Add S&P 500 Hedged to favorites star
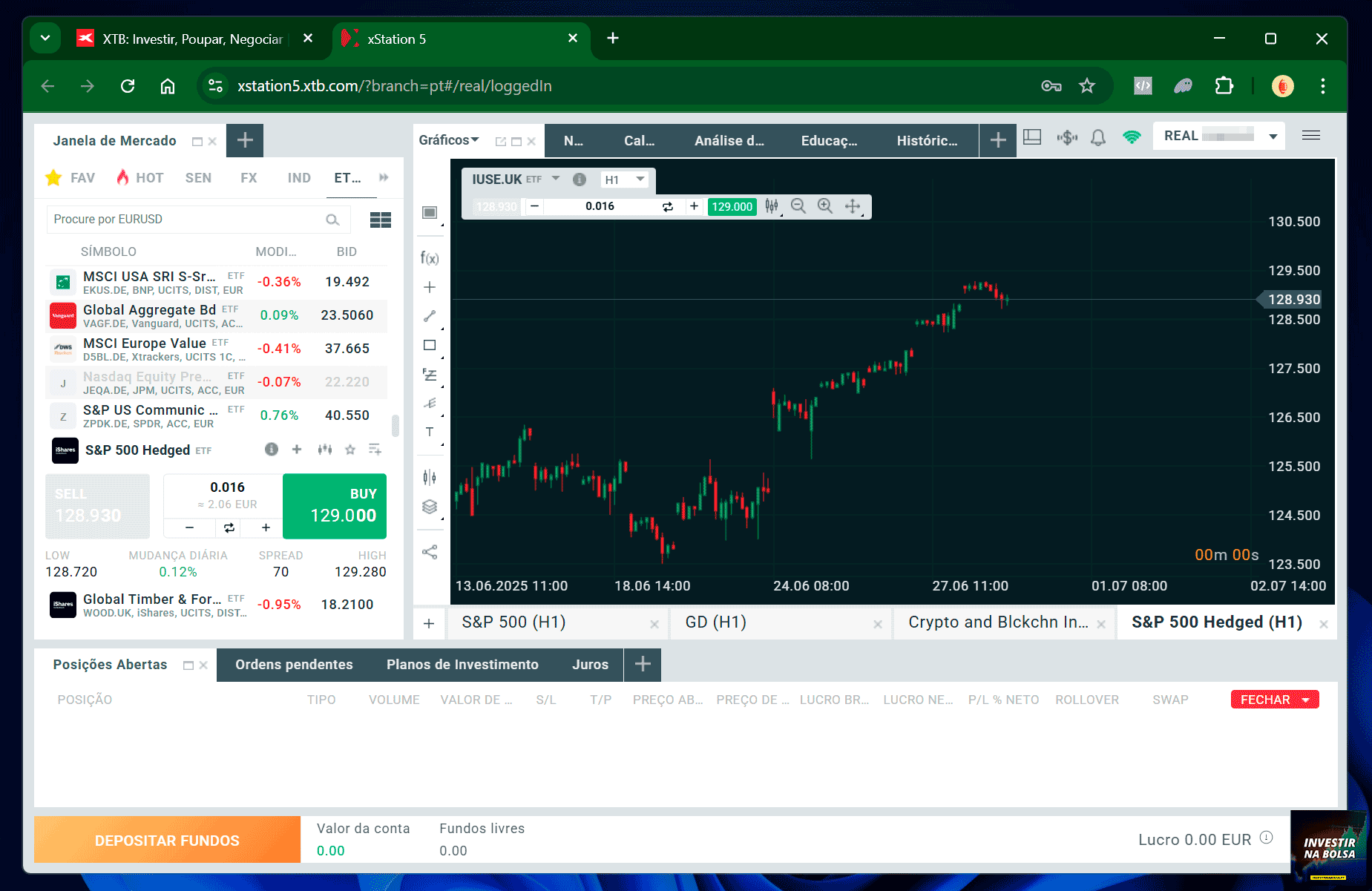Image resolution: width=1372 pixels, height=891 pixels. click(x=350, y=449)
